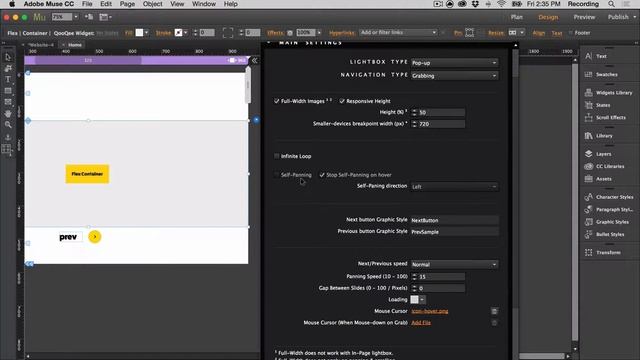This screenshot has width=640, height=360.
Task: Click the Stroke color swatch
Action: 178,33
